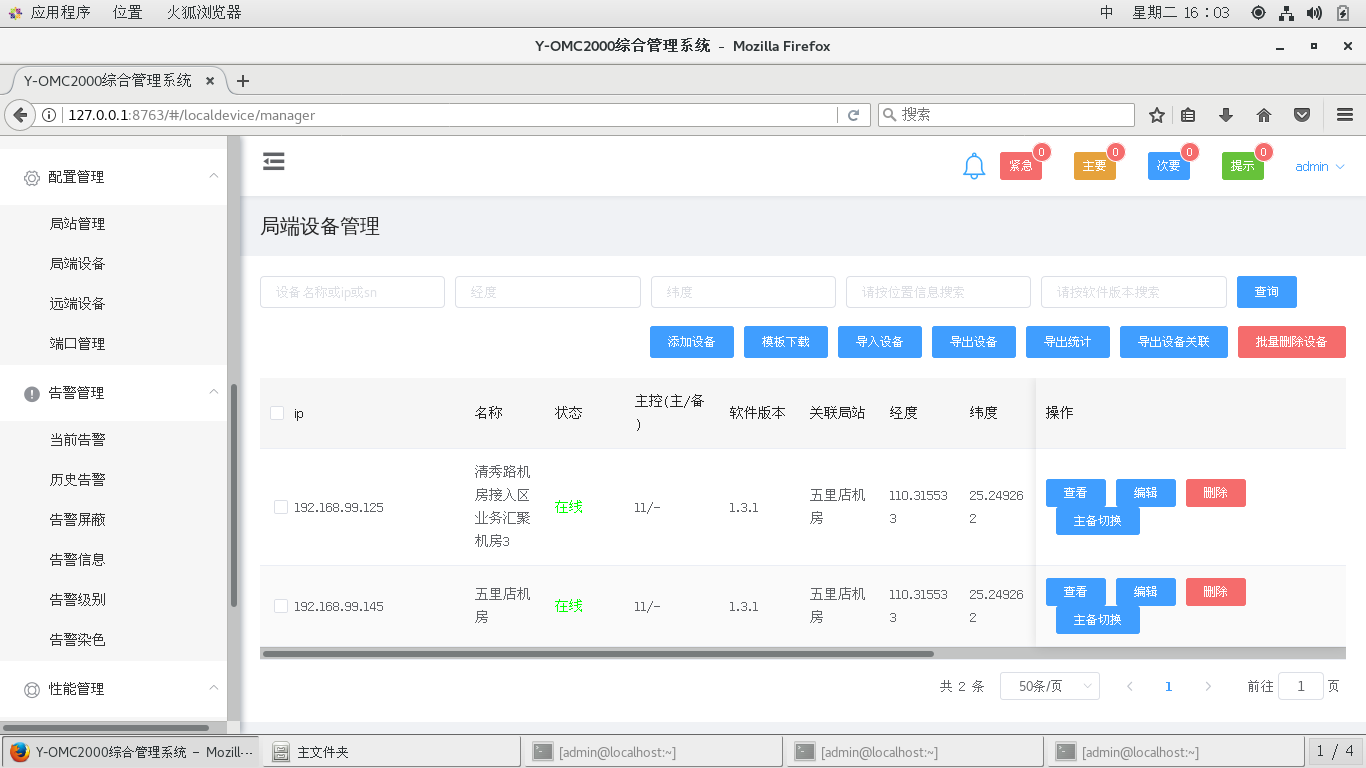Open the Pocket icon in the toolbar

pos(1302,115)
